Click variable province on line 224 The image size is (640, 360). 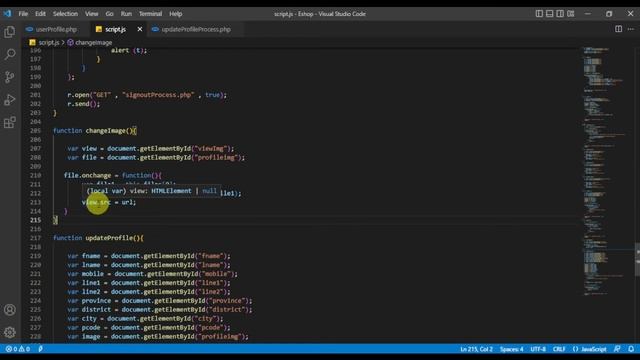tap(96, 300)
